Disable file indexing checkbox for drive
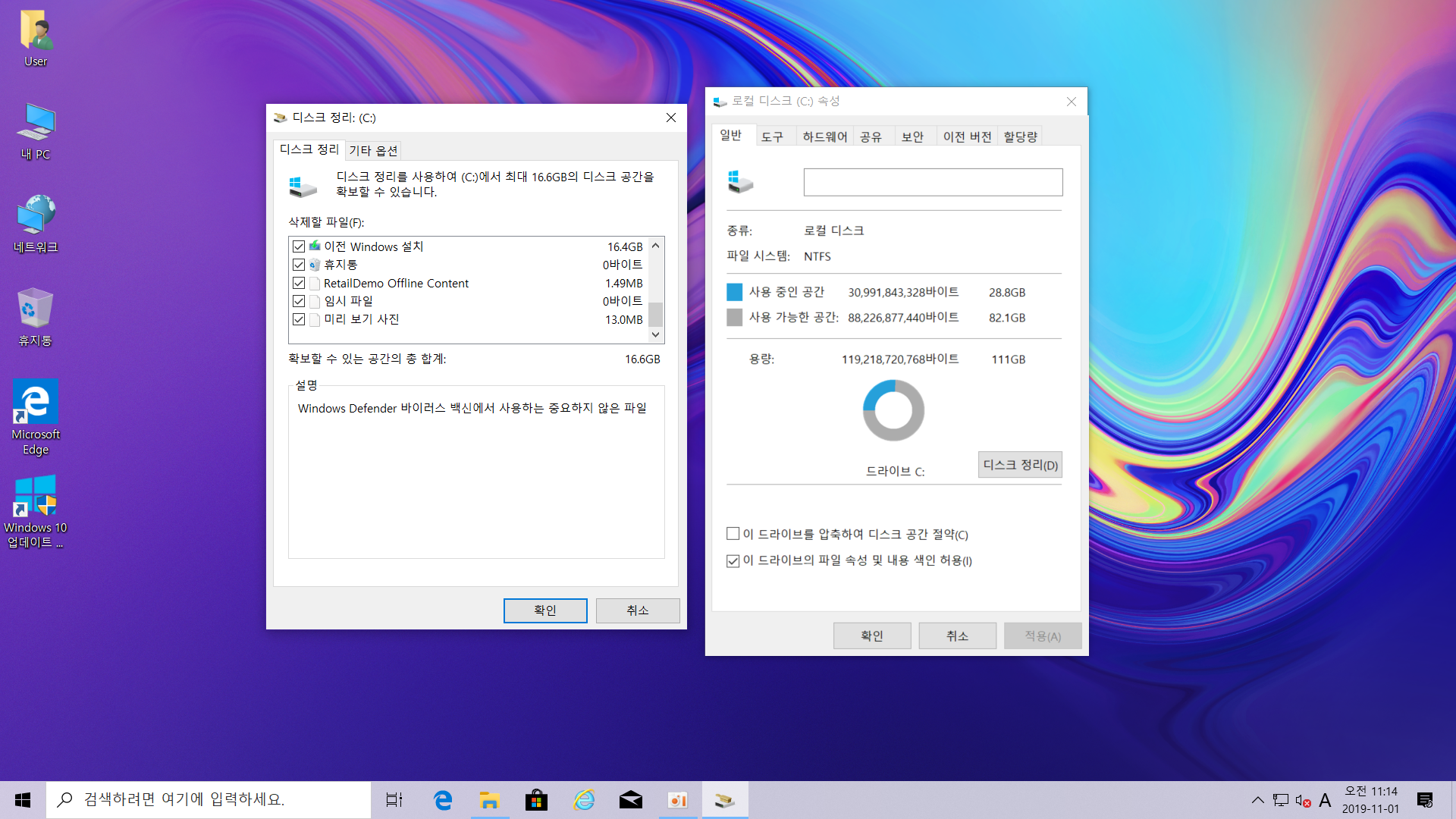The width and height of the screenshot is (1456, 819). [x=733, y=561]
